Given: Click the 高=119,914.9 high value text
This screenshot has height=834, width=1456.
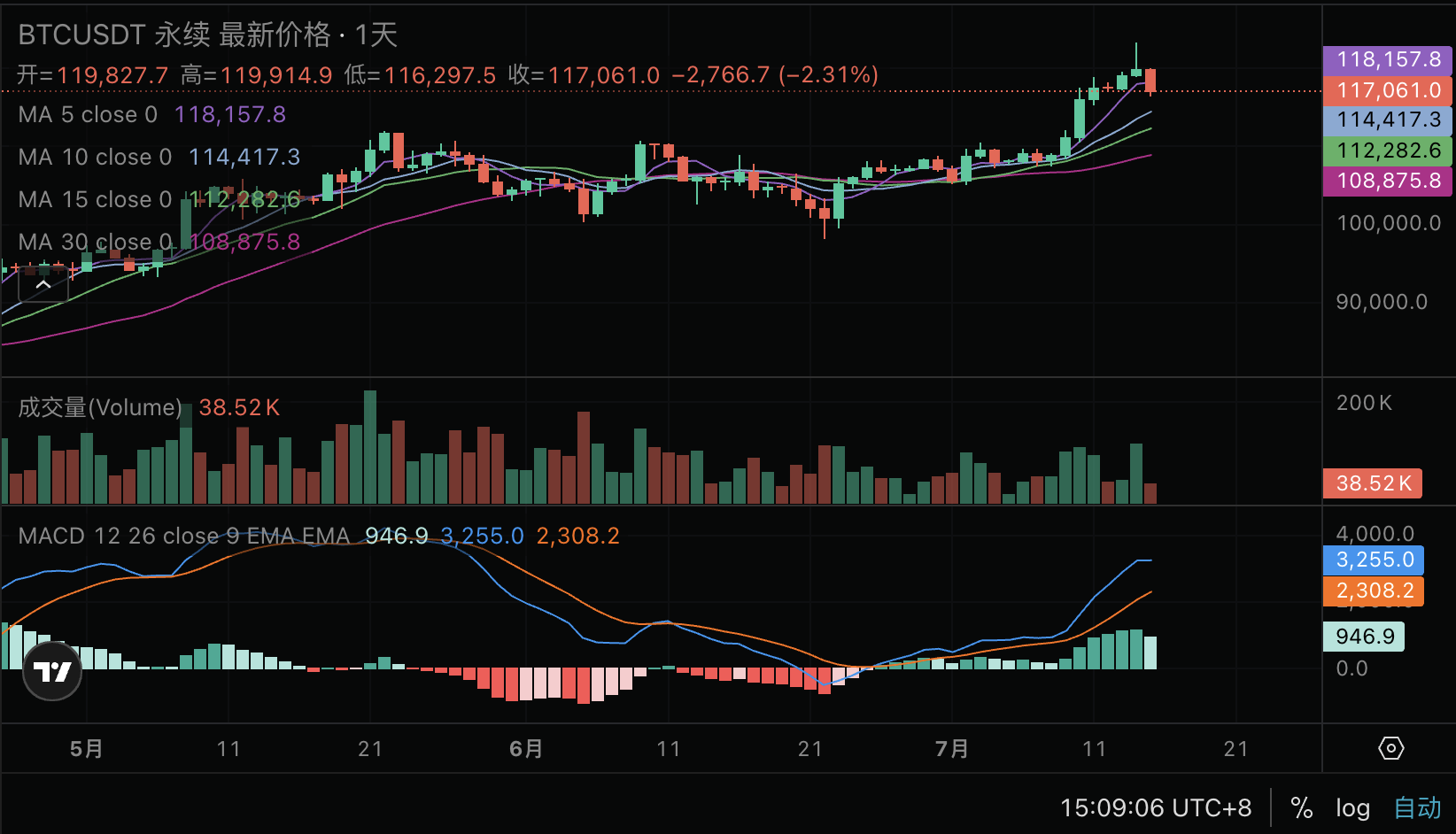Looking at the screenshot, I should (257, 75).
